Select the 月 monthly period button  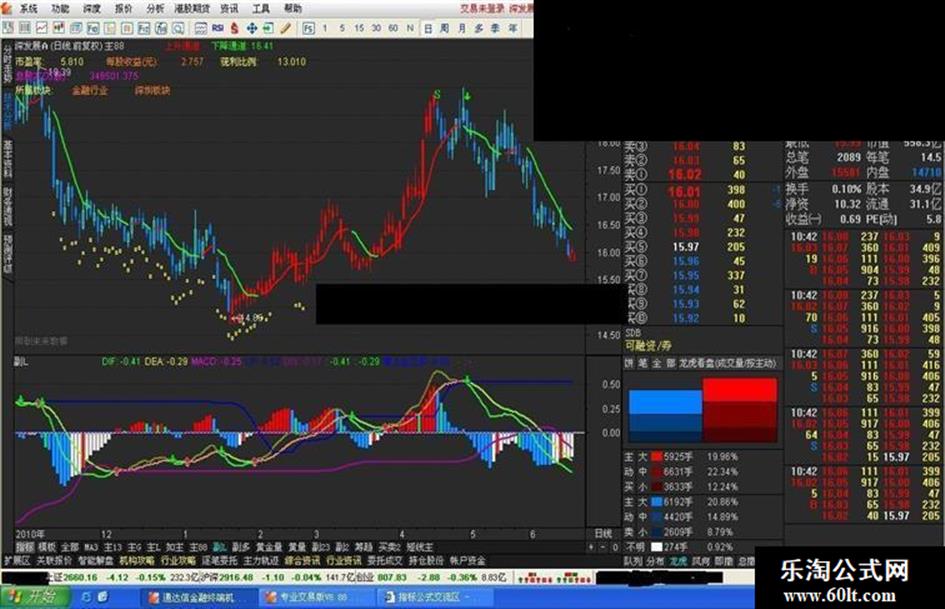(462, 28)
